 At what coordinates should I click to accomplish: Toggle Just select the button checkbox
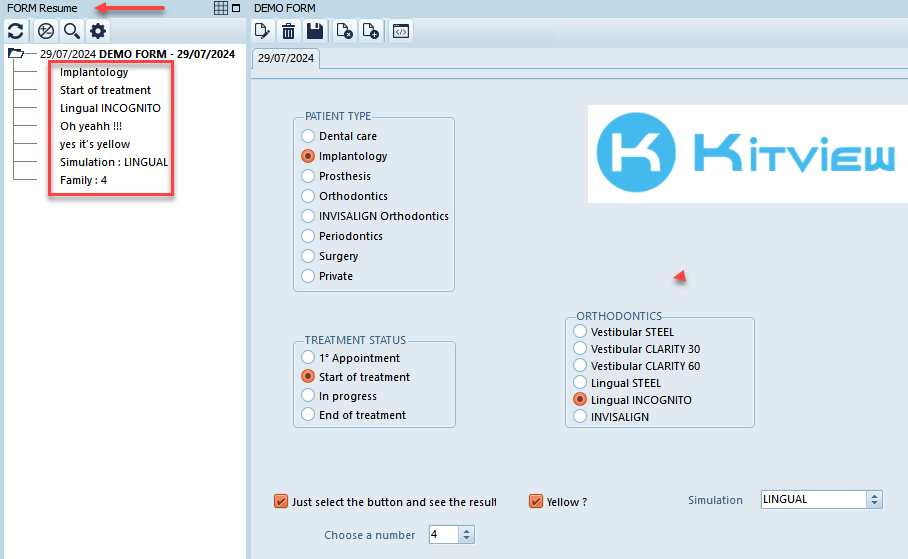[280, 501]
